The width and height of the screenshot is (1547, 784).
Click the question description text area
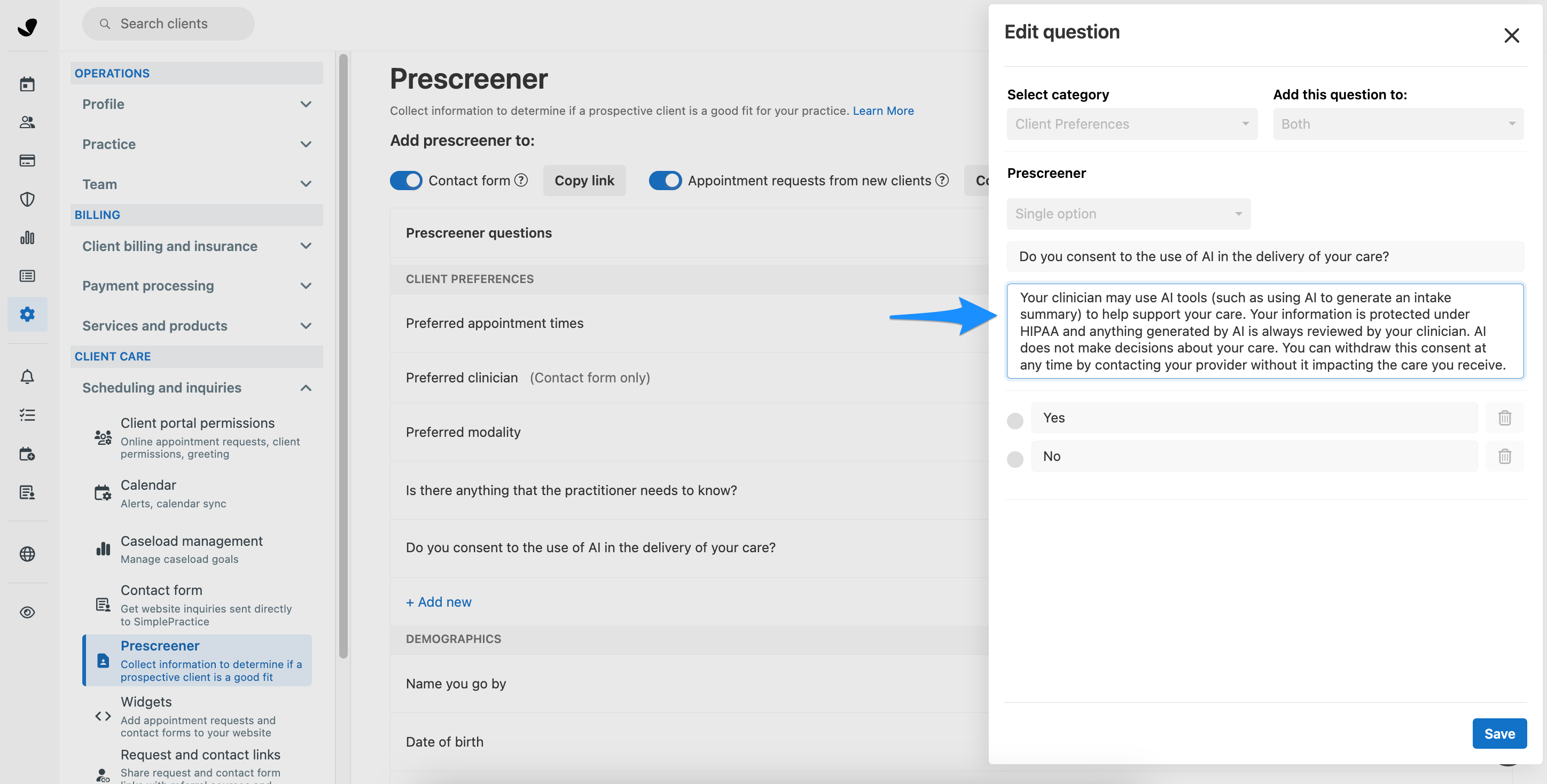coord(1265,331)
